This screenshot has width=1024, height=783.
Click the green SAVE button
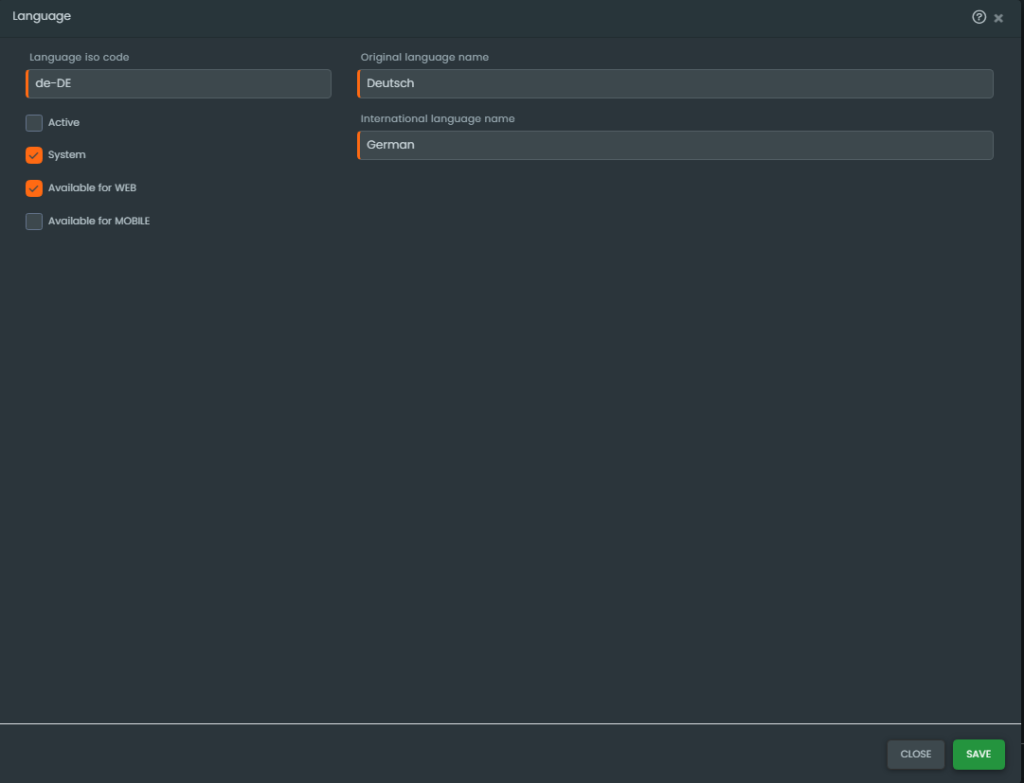[x=978, y=754]
